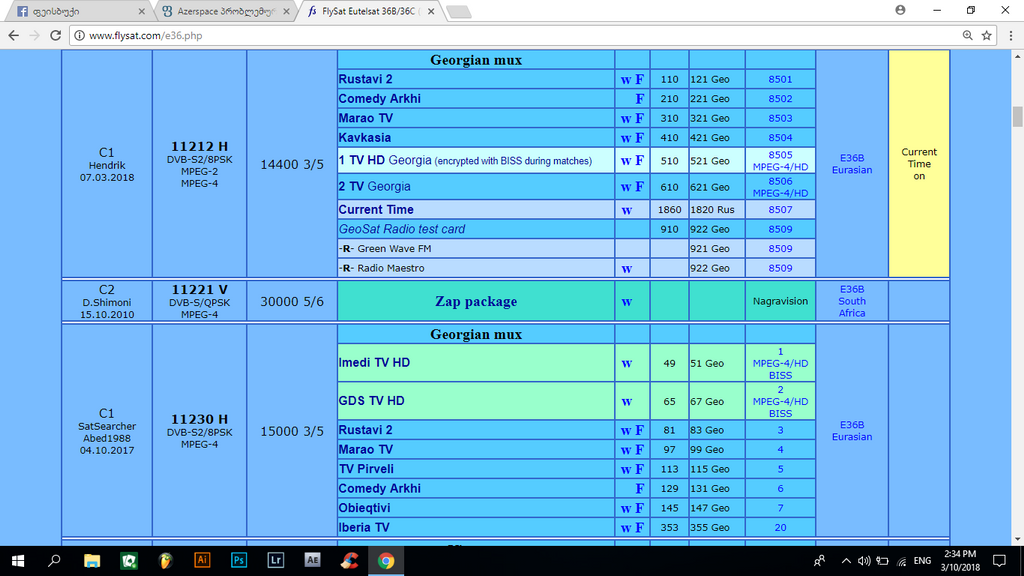Open E36B Eurasian beam link for 11212 H
This screenshot has width=1024, height=576.
pyautogui.click(x=852, y=164)
